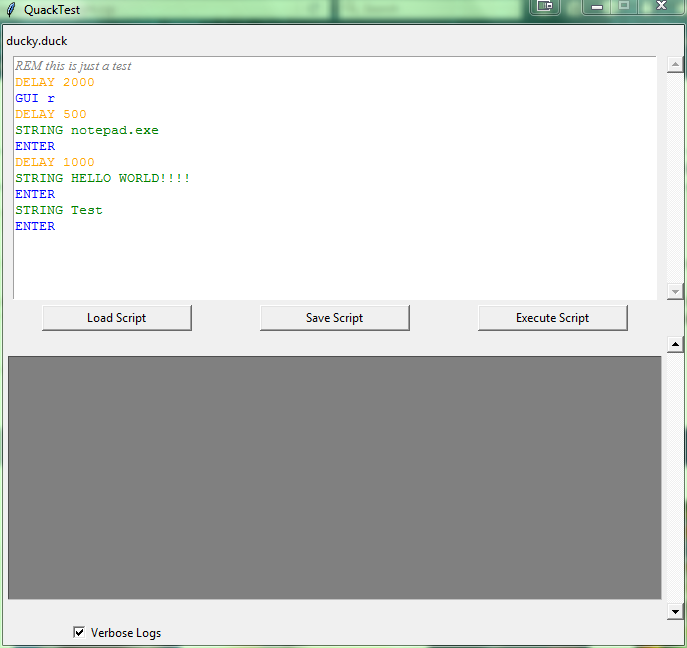
Task: Click the 'REM this is just a test' line
Action: click(73, 66)
